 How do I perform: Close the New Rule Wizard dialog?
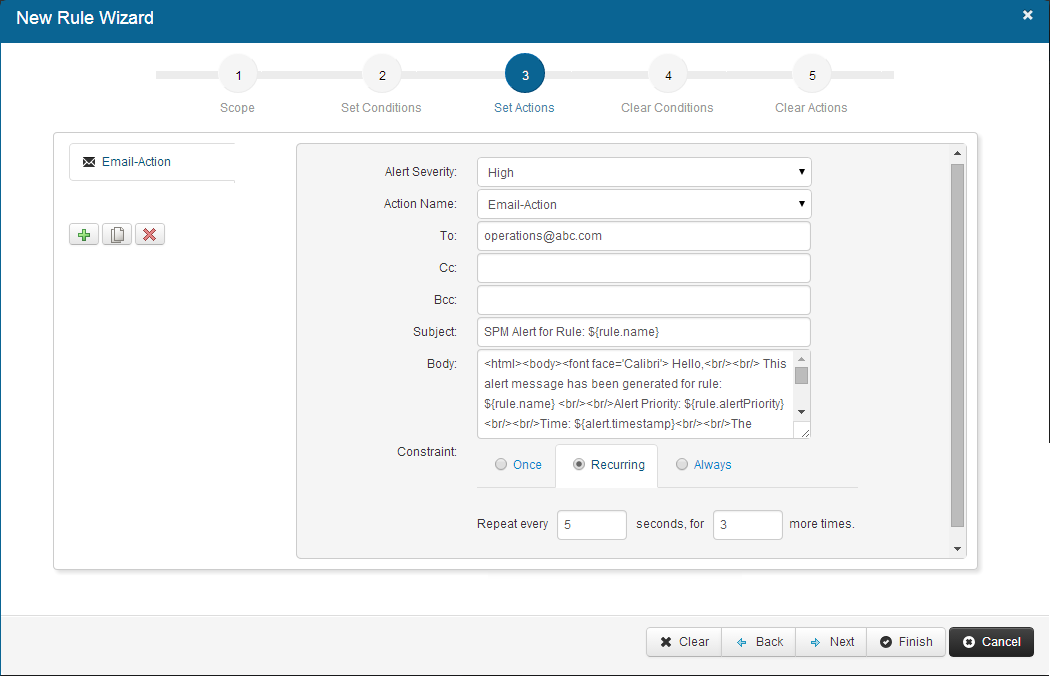click(x=1027, y=15)
